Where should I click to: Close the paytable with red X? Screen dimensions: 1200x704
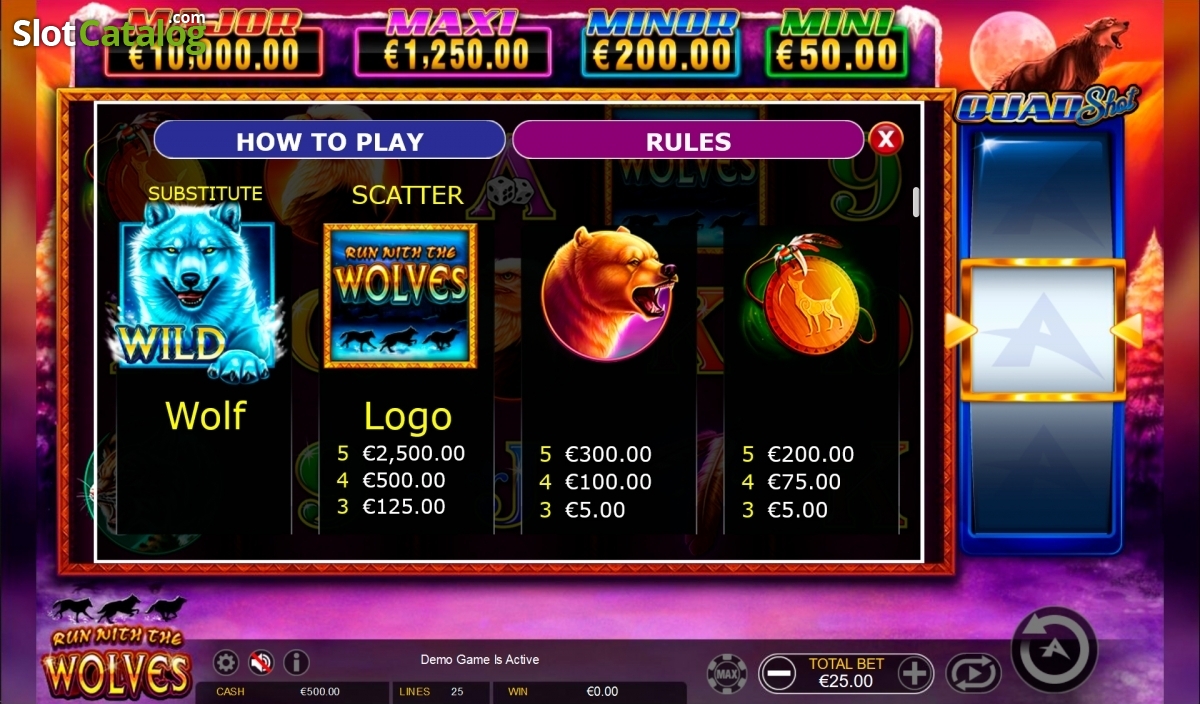(885, 139)
